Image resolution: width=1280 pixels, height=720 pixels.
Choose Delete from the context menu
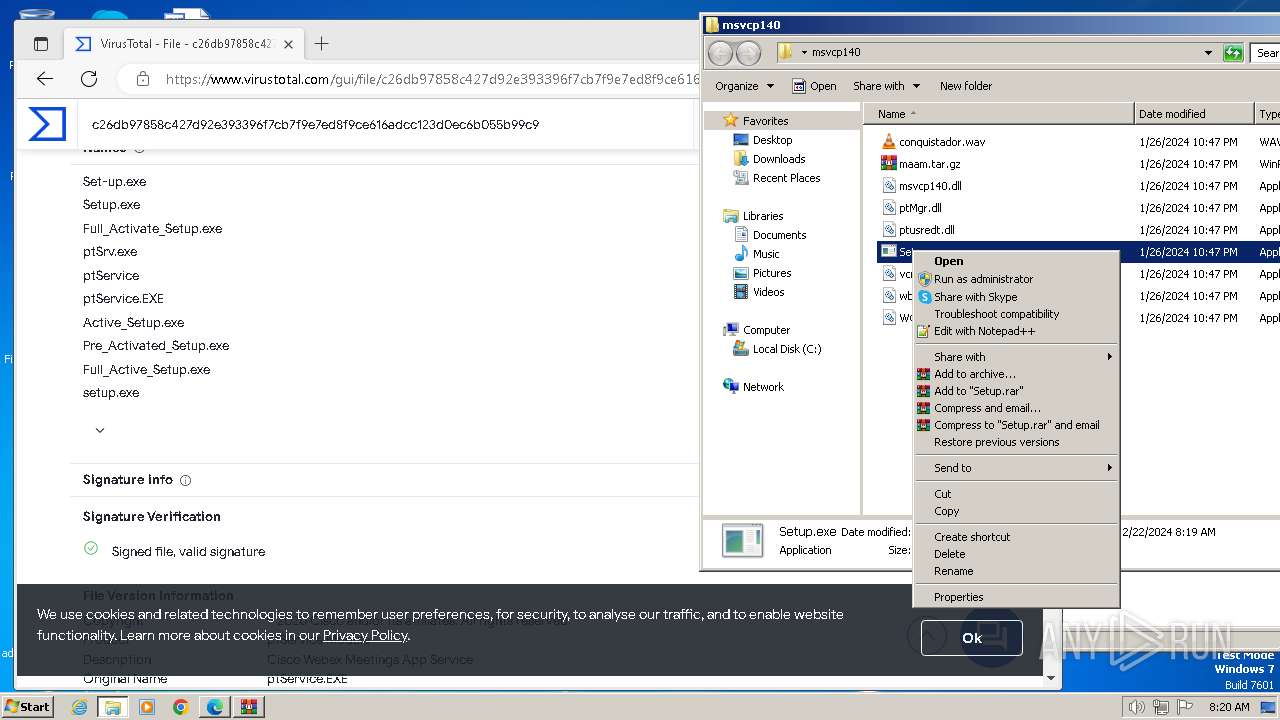[x=1016, y=554]
